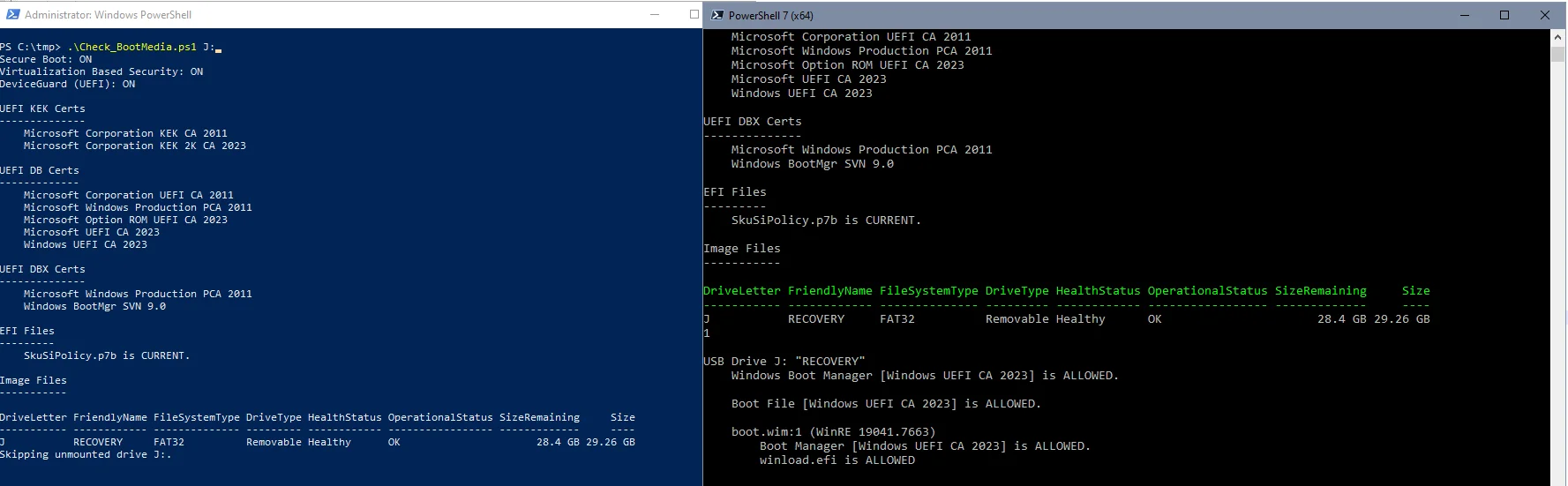1568x486 pixels.
Task: Maximize the Administrator: Windows PowerShell window
Action: coord(694,14)
